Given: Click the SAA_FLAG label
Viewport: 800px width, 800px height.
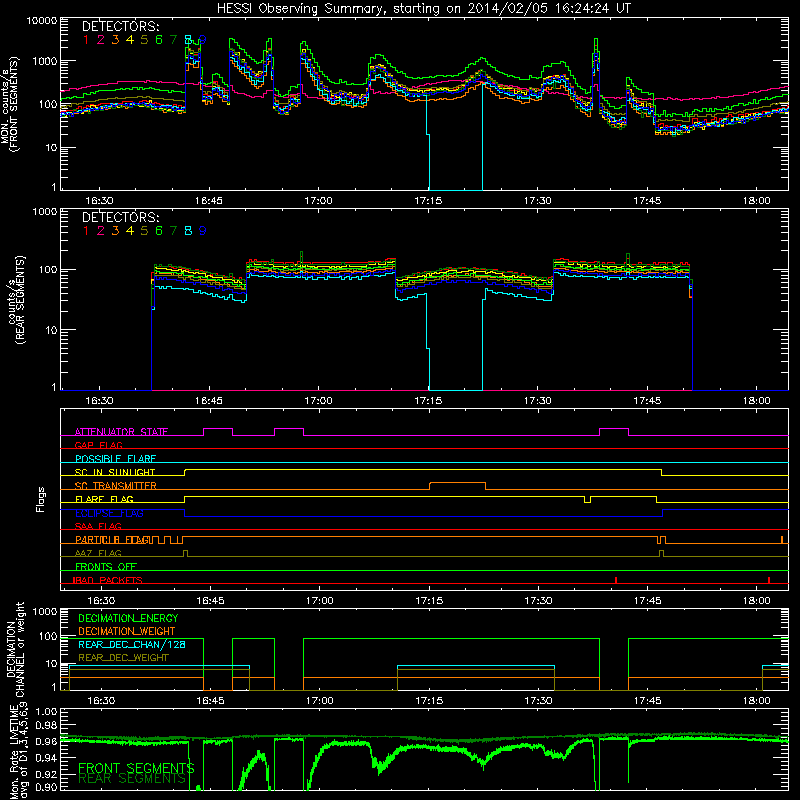Looking at the screenshot, I should point(98,526).
